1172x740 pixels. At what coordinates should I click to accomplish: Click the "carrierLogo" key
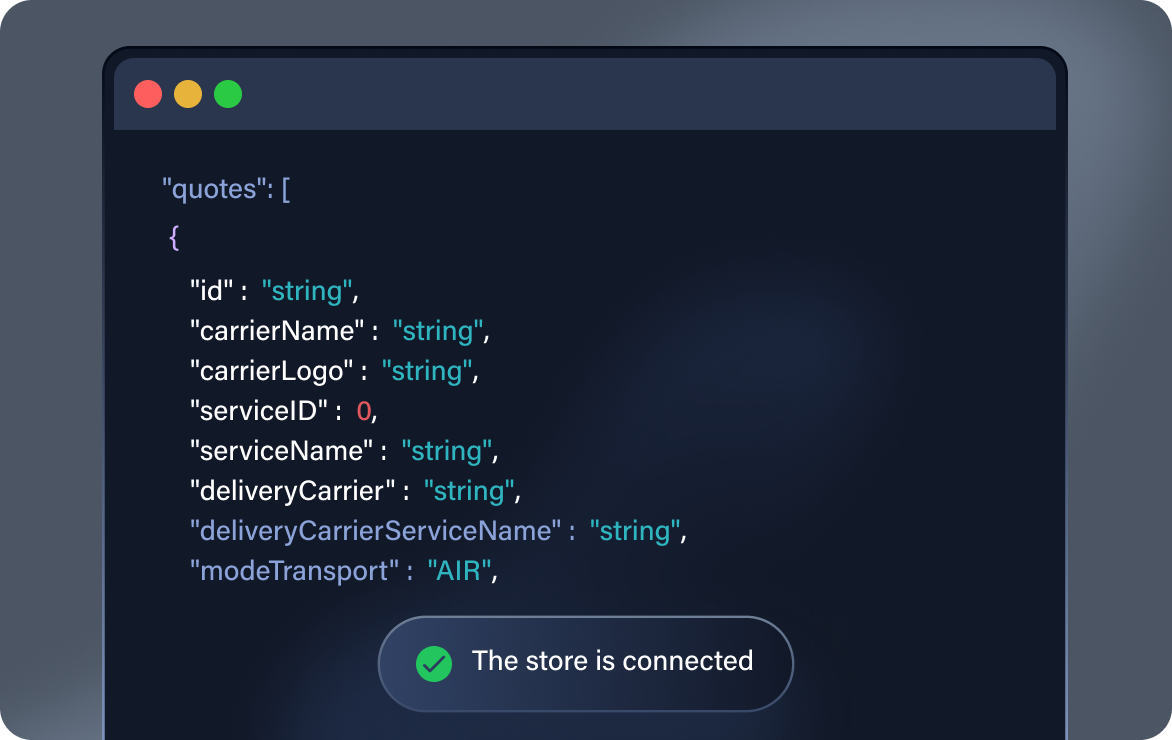point(273,371)
